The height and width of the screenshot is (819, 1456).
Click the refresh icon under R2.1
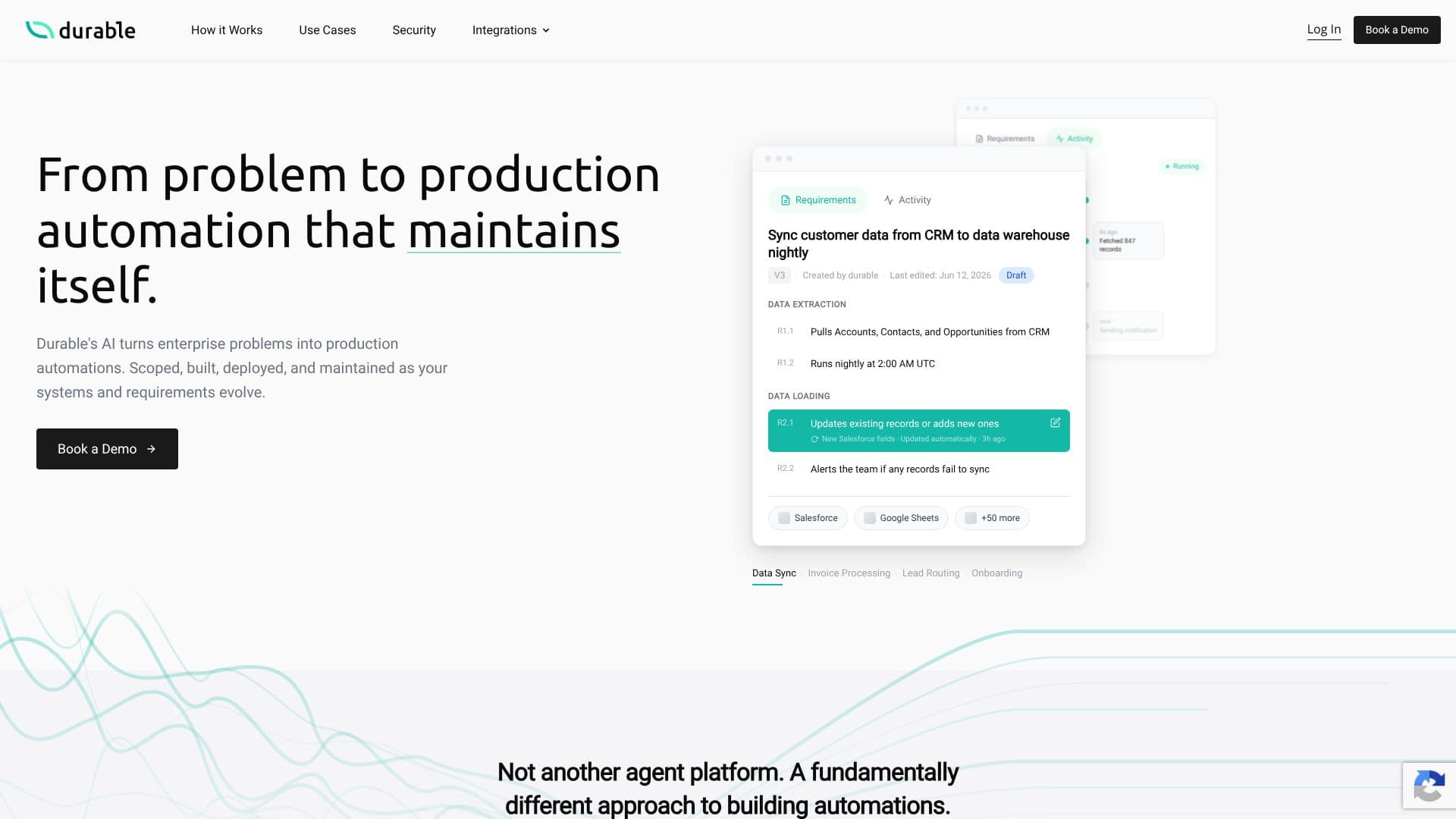tap(814, 439)
